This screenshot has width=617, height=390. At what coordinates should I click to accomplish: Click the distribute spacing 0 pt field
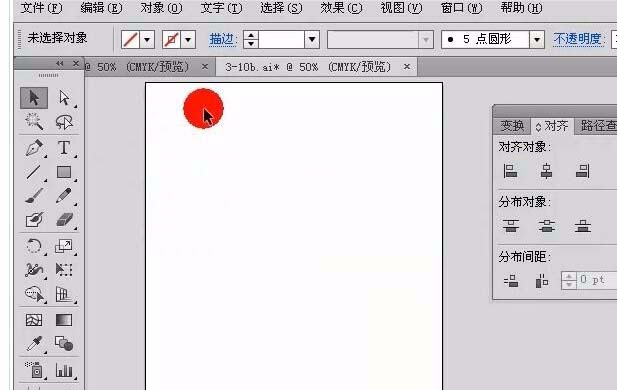[x=597, y=281]
